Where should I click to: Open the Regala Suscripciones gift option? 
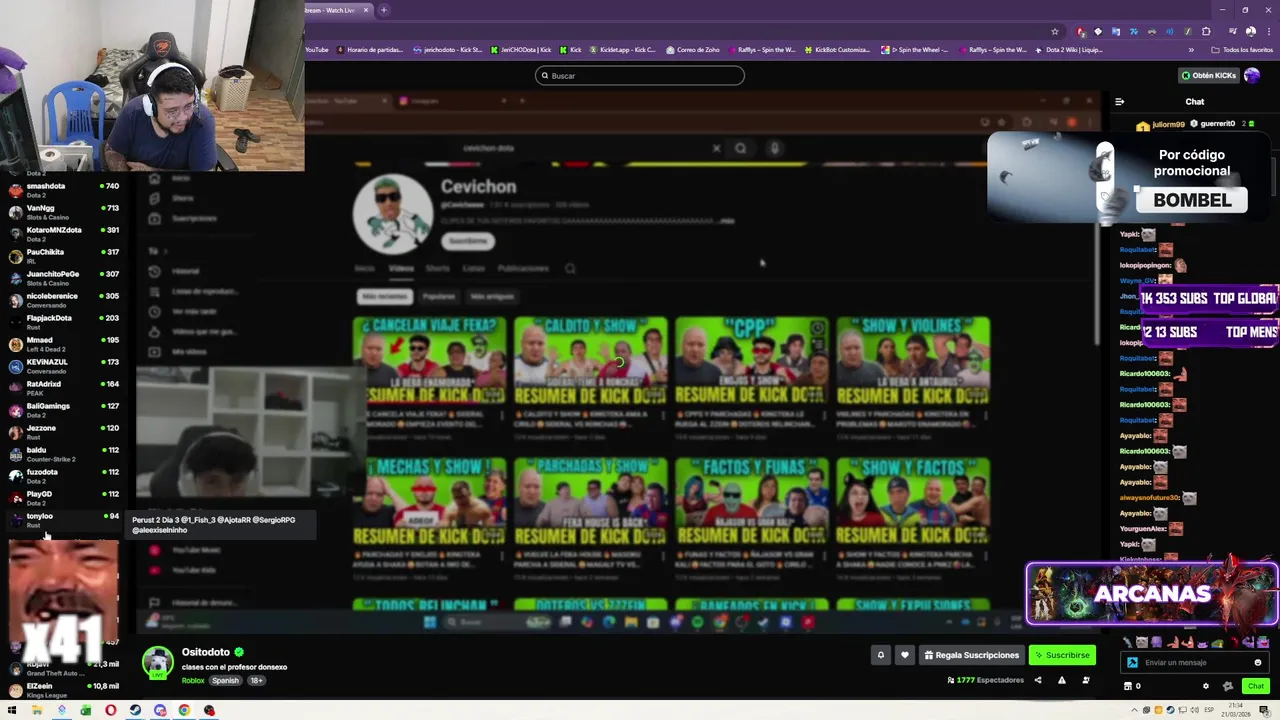click(x=971, y=655)
